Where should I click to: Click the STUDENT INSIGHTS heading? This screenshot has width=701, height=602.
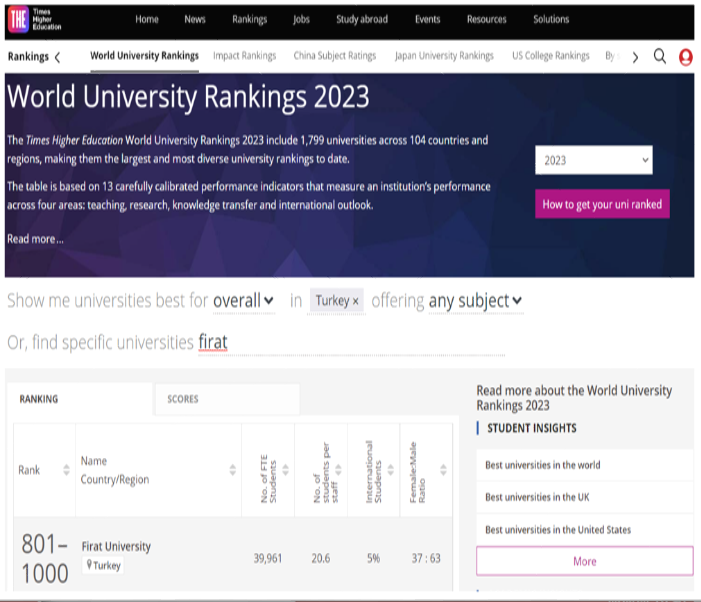[x=532, y=428]
